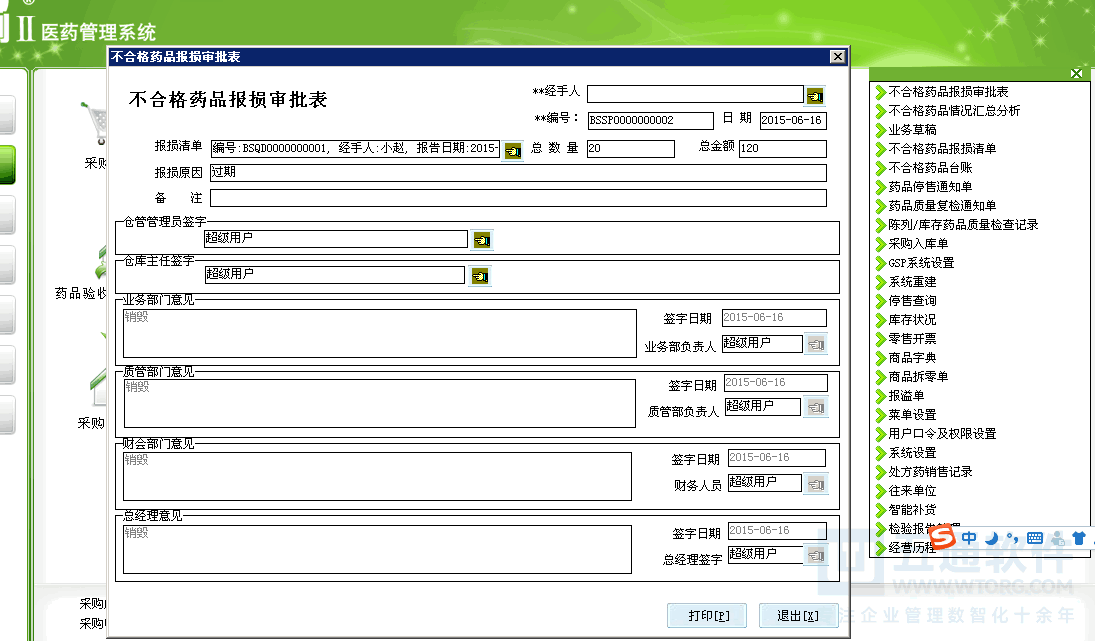
Task: Close the right side menu panel
Action: 1076,73
